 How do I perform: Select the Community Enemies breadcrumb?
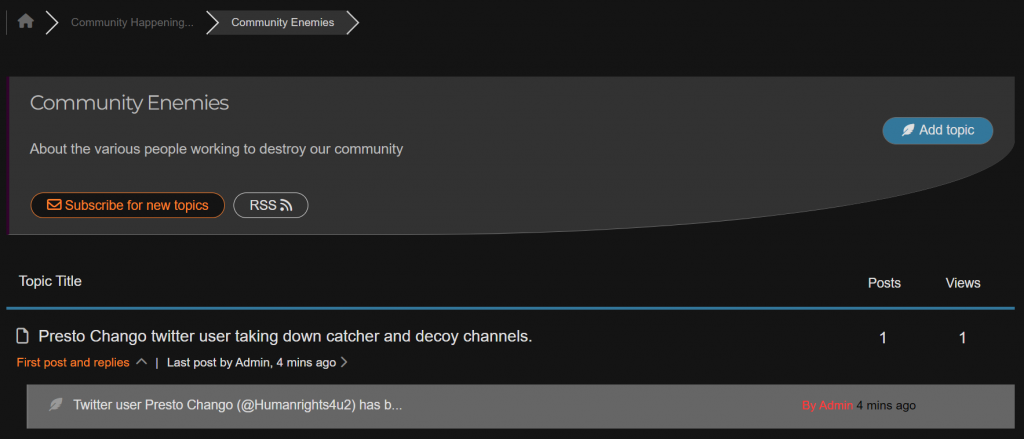283,22
